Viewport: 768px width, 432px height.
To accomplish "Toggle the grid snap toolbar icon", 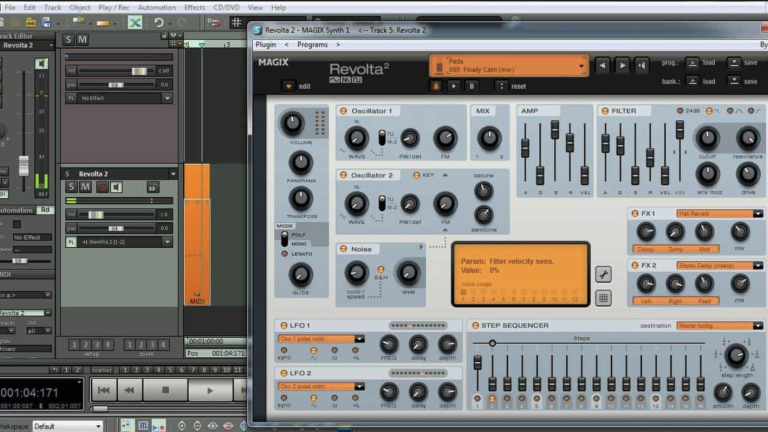I will [236, 23].
